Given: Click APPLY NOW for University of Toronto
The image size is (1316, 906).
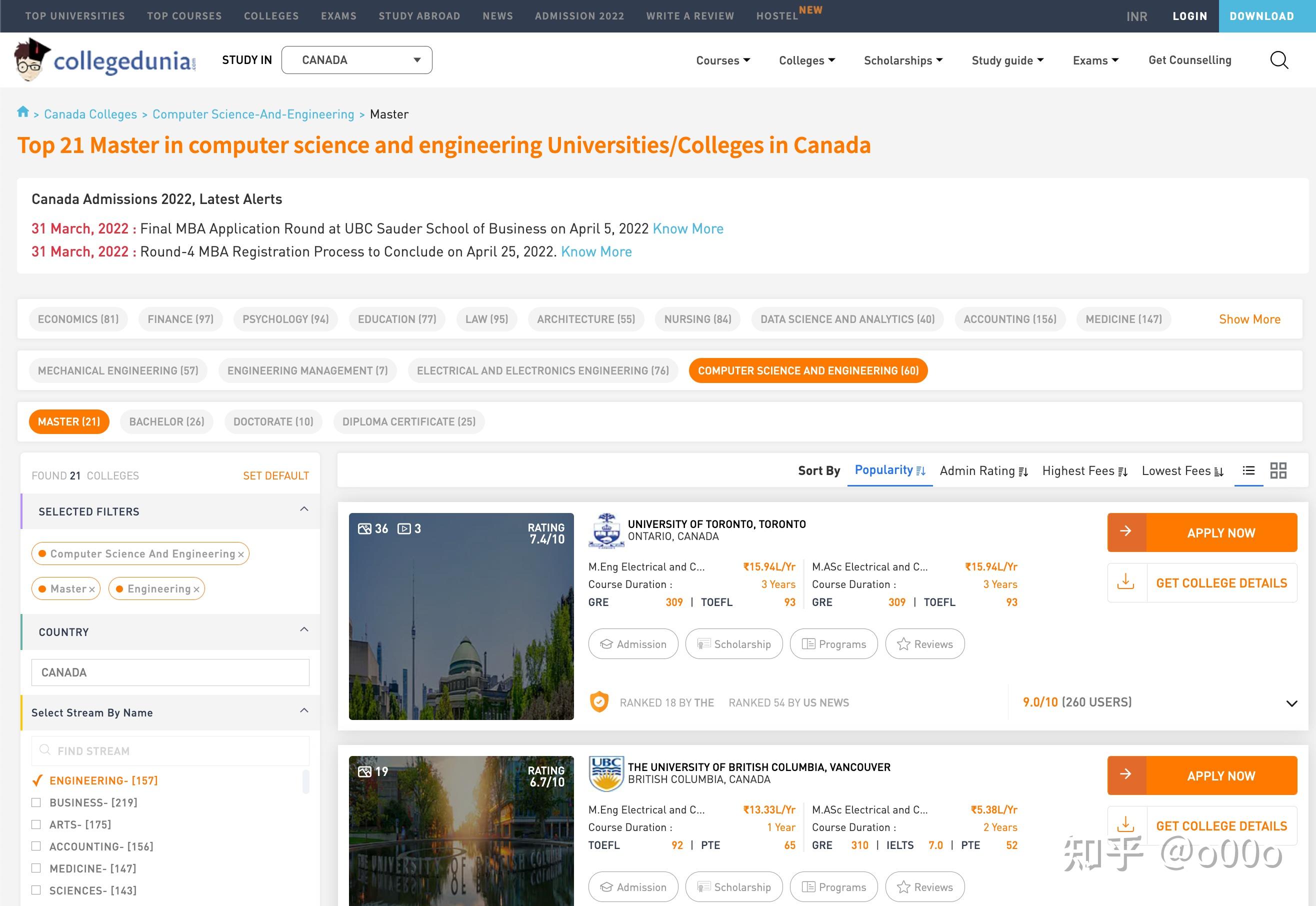Looking at the screenshot, I should [x=1202, y=532].
